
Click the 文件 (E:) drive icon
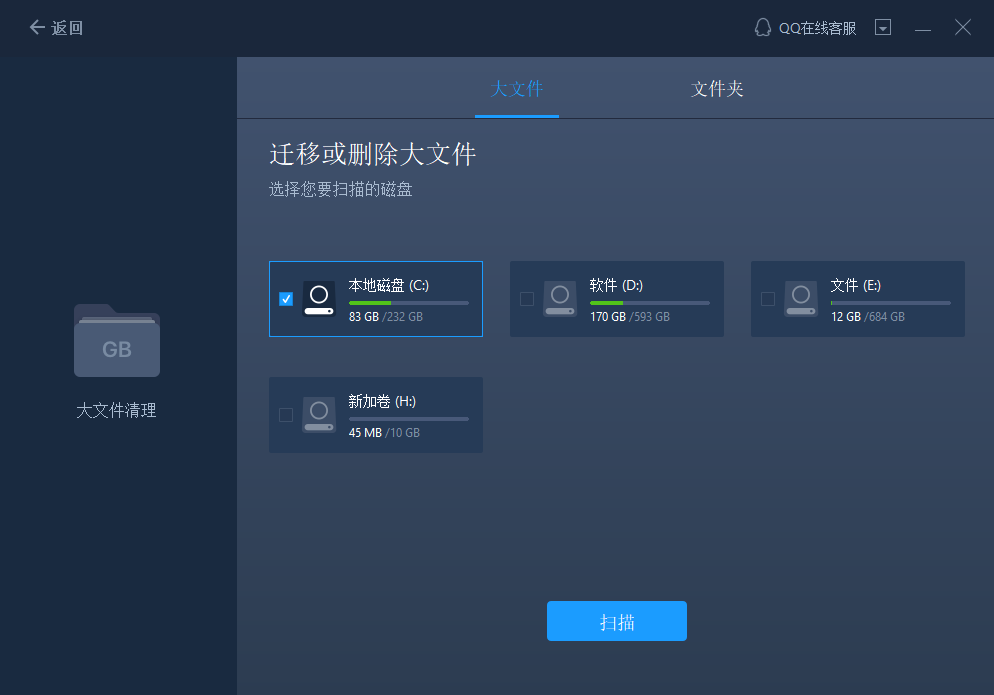(x=801, y=299)
